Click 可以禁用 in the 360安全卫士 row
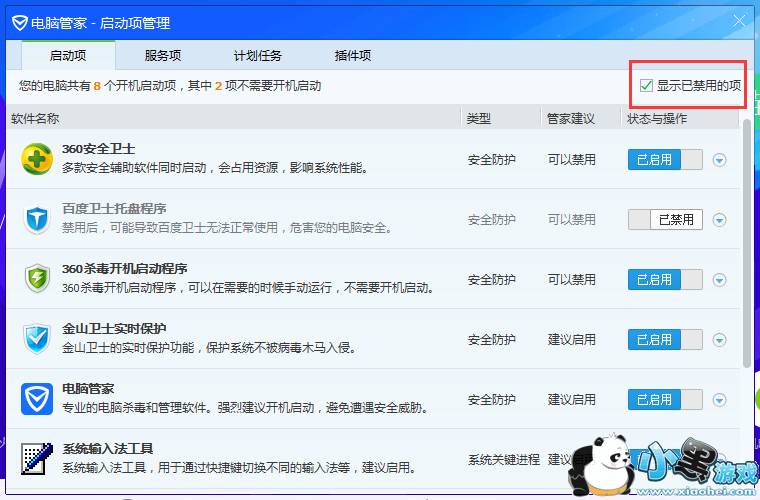This screenshot has height=500, width=760. click(571, 159)
